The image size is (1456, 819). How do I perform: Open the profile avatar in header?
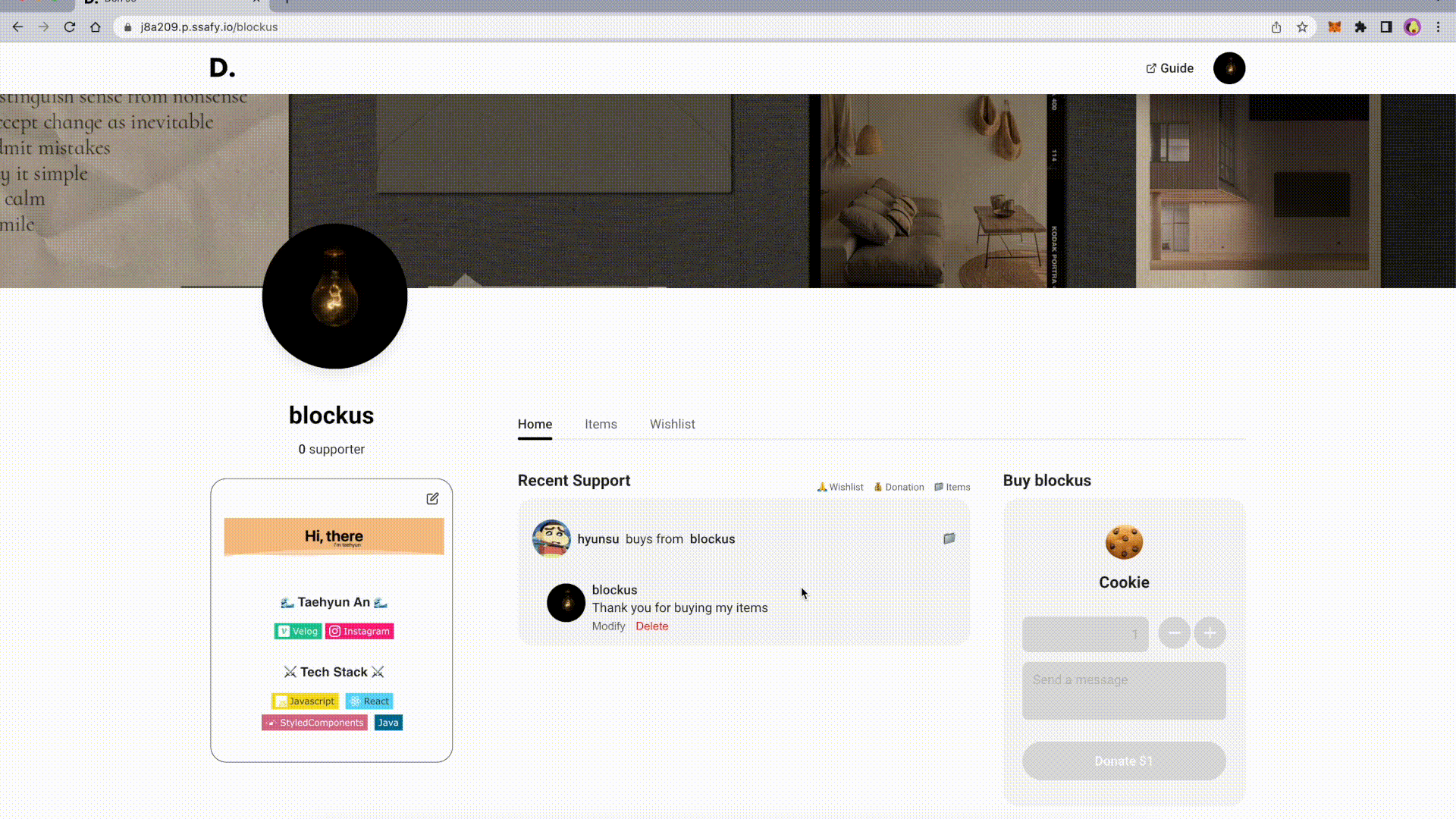1229,68
